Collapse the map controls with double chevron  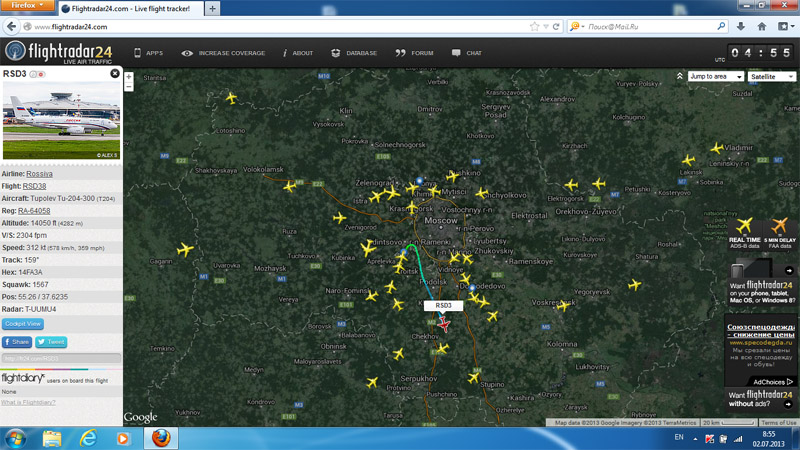click(680, 76)
